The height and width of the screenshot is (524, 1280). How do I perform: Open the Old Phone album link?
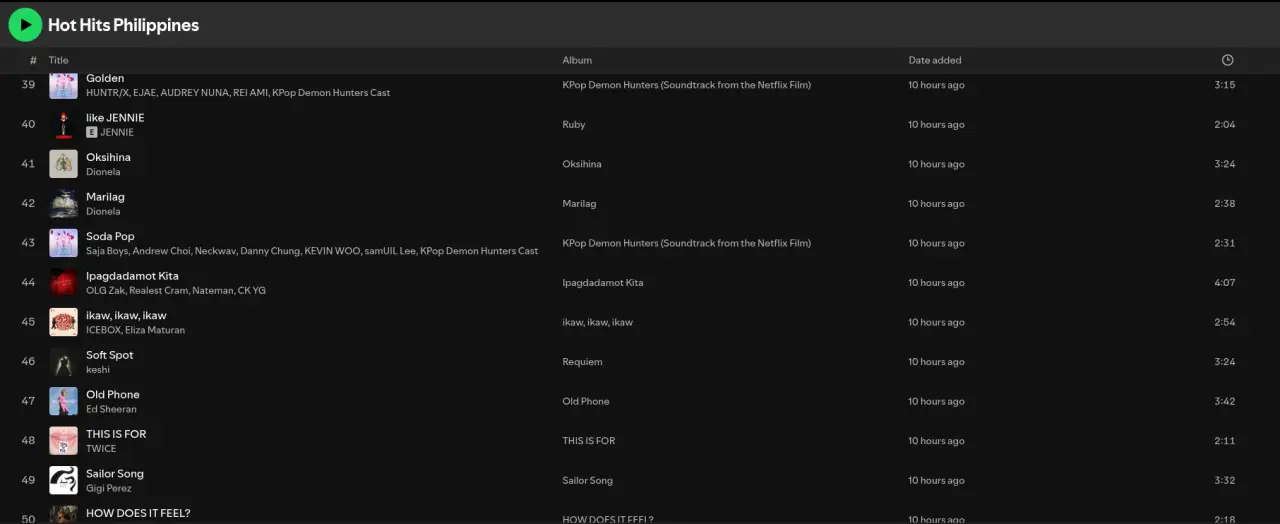586,401
